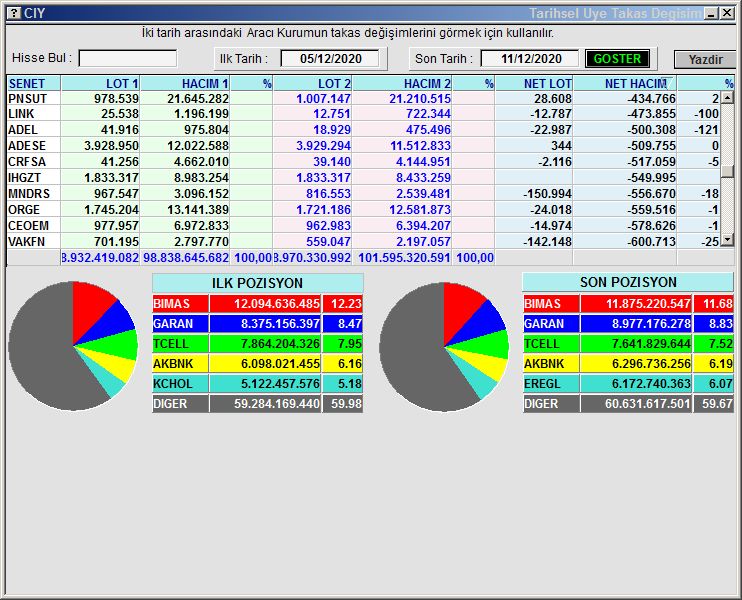Select the LINK row
The image size is (742, 600).
coord(364,114)
